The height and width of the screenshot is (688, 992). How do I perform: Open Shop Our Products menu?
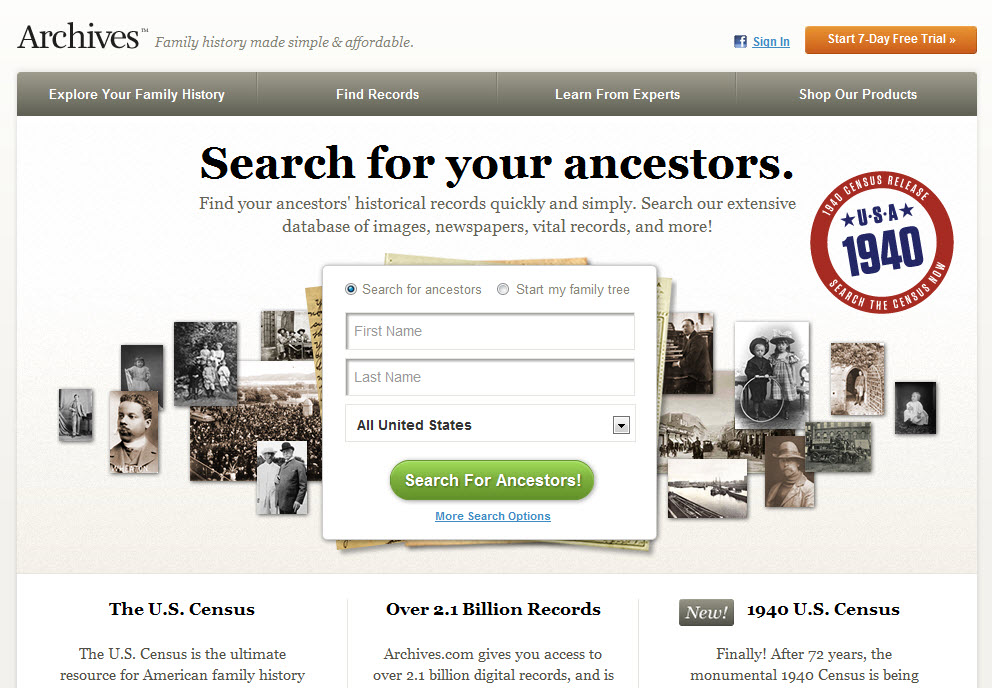point(857,94)
